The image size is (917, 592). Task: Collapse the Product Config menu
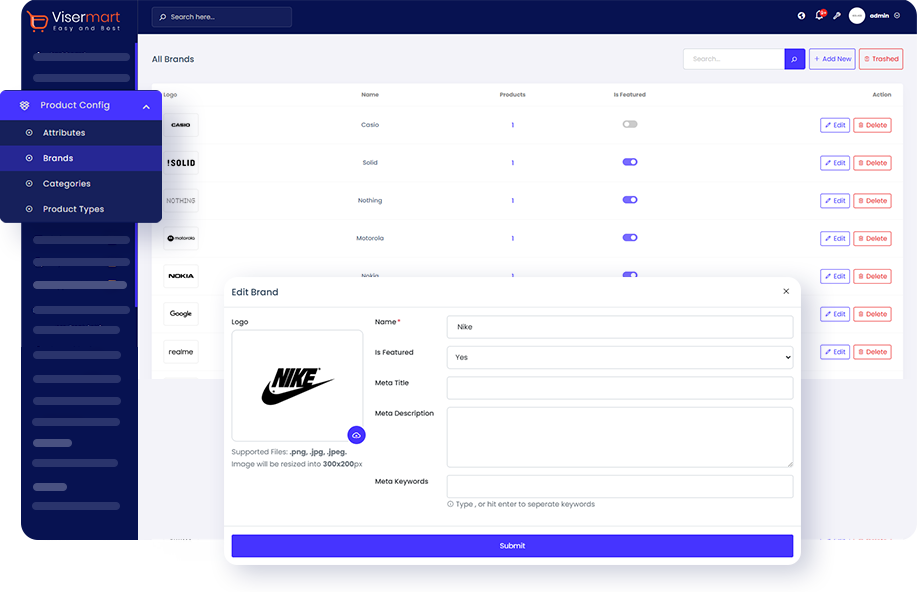[146, 106]
